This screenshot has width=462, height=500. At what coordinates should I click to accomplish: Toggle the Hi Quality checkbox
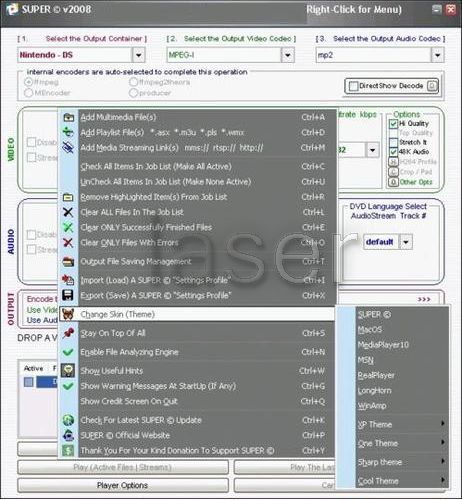(x=394, y=124)
